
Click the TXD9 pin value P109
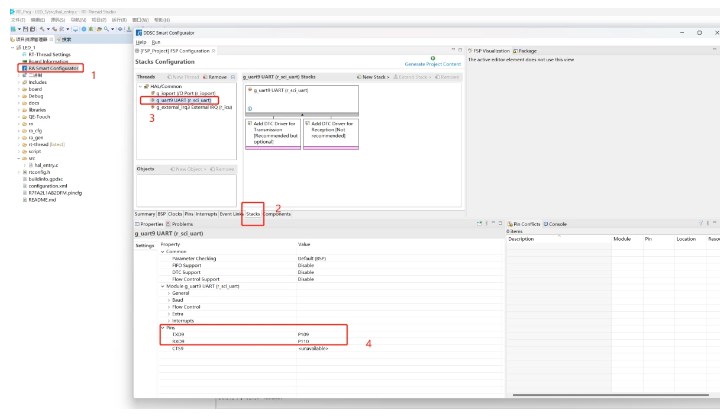(304, 334)
